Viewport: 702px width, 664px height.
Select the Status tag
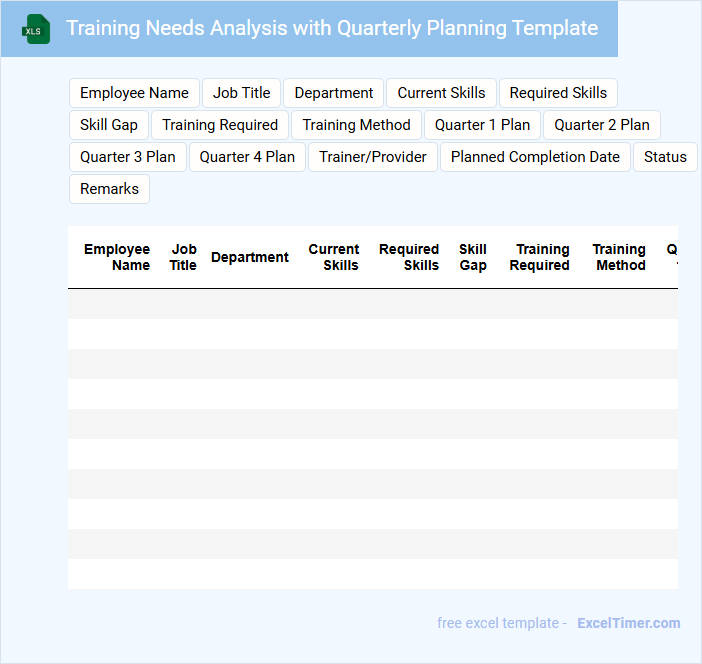pyautogui.click(x=665, y=157)
